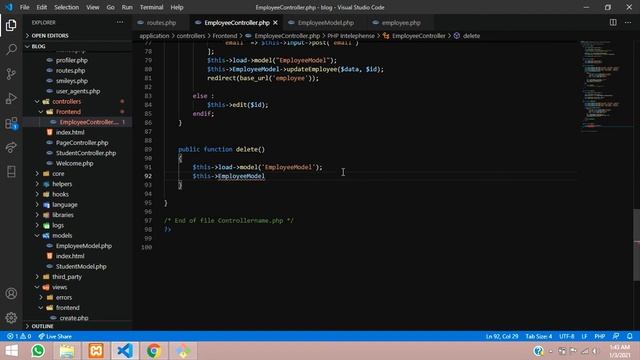Screen dimensions: 640x360
Task: Open the Extensions view icon
Action: (x=11, y=123)
